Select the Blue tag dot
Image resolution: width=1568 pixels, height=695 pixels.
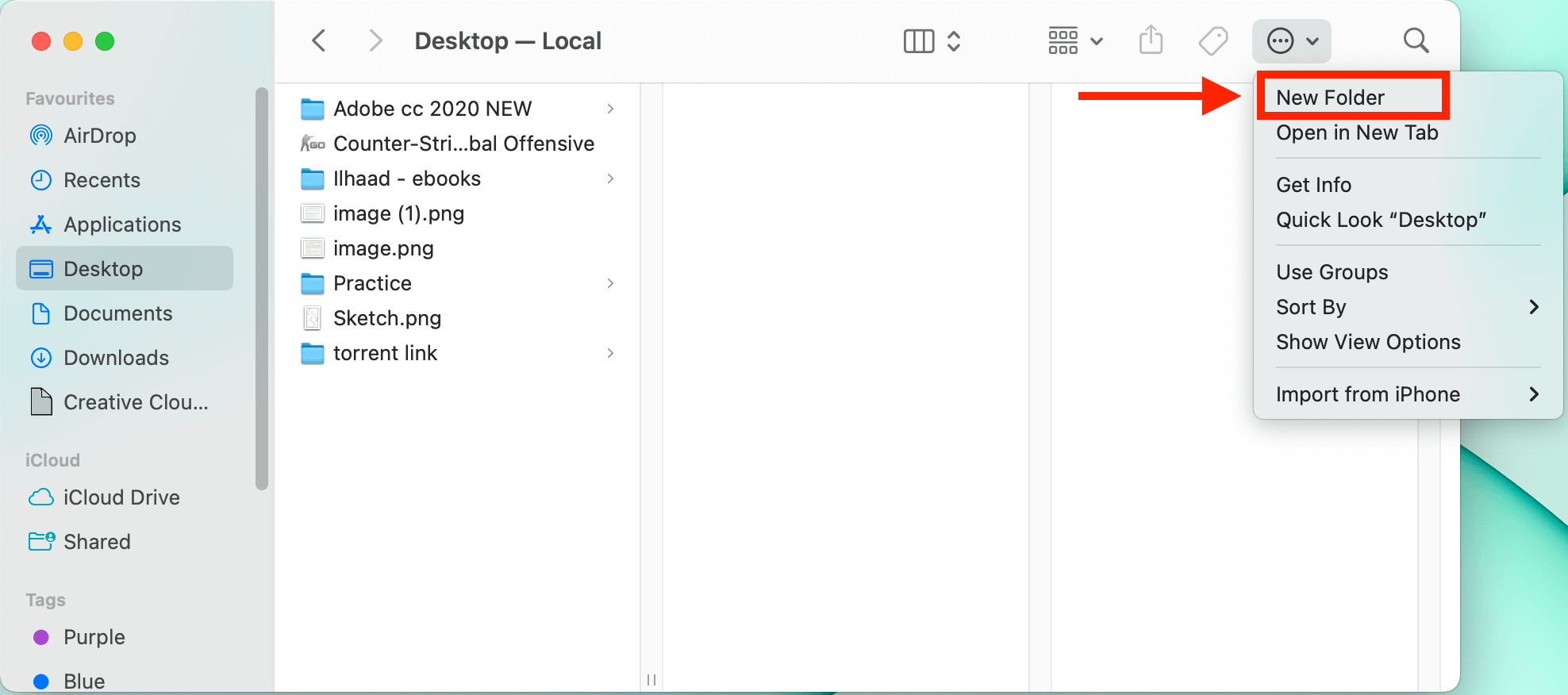[x=41, y=682]
